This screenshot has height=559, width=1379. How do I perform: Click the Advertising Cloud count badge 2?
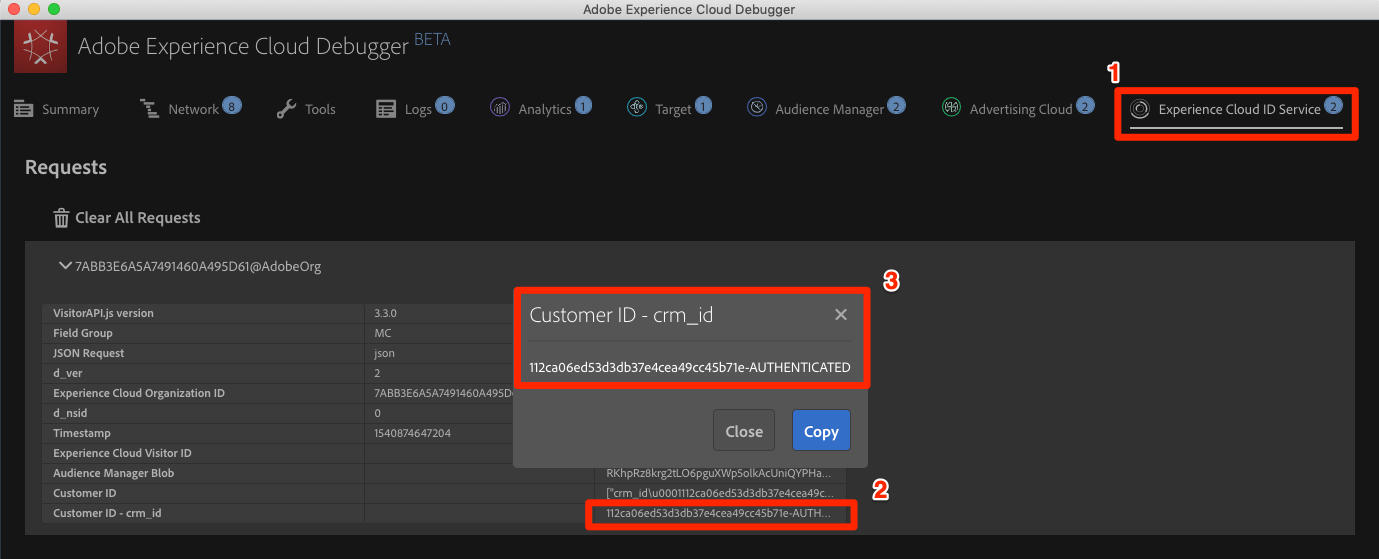click(1084, 104)
